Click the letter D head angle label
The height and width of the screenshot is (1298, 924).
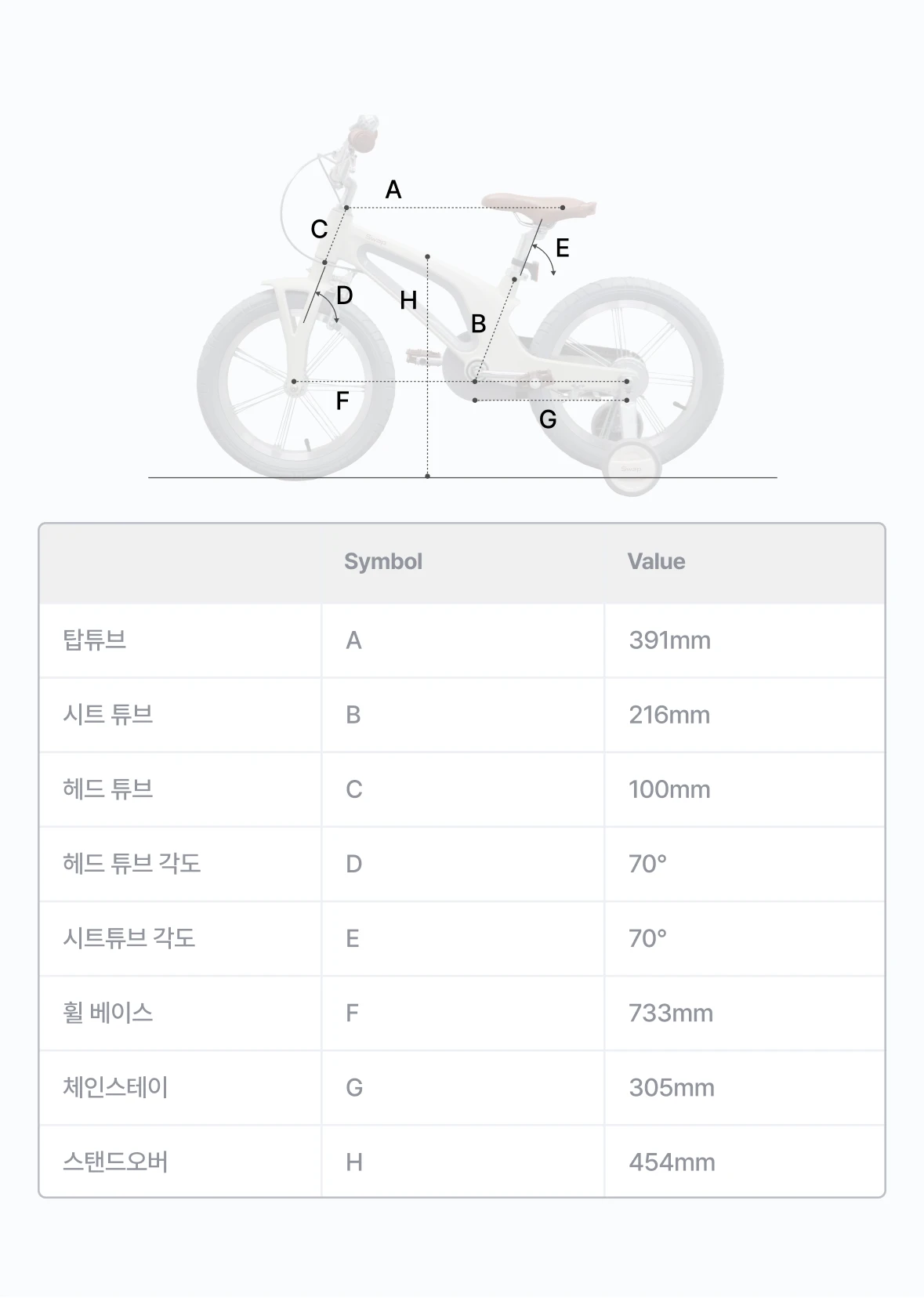pyautogui.click(x=344, y=295)
